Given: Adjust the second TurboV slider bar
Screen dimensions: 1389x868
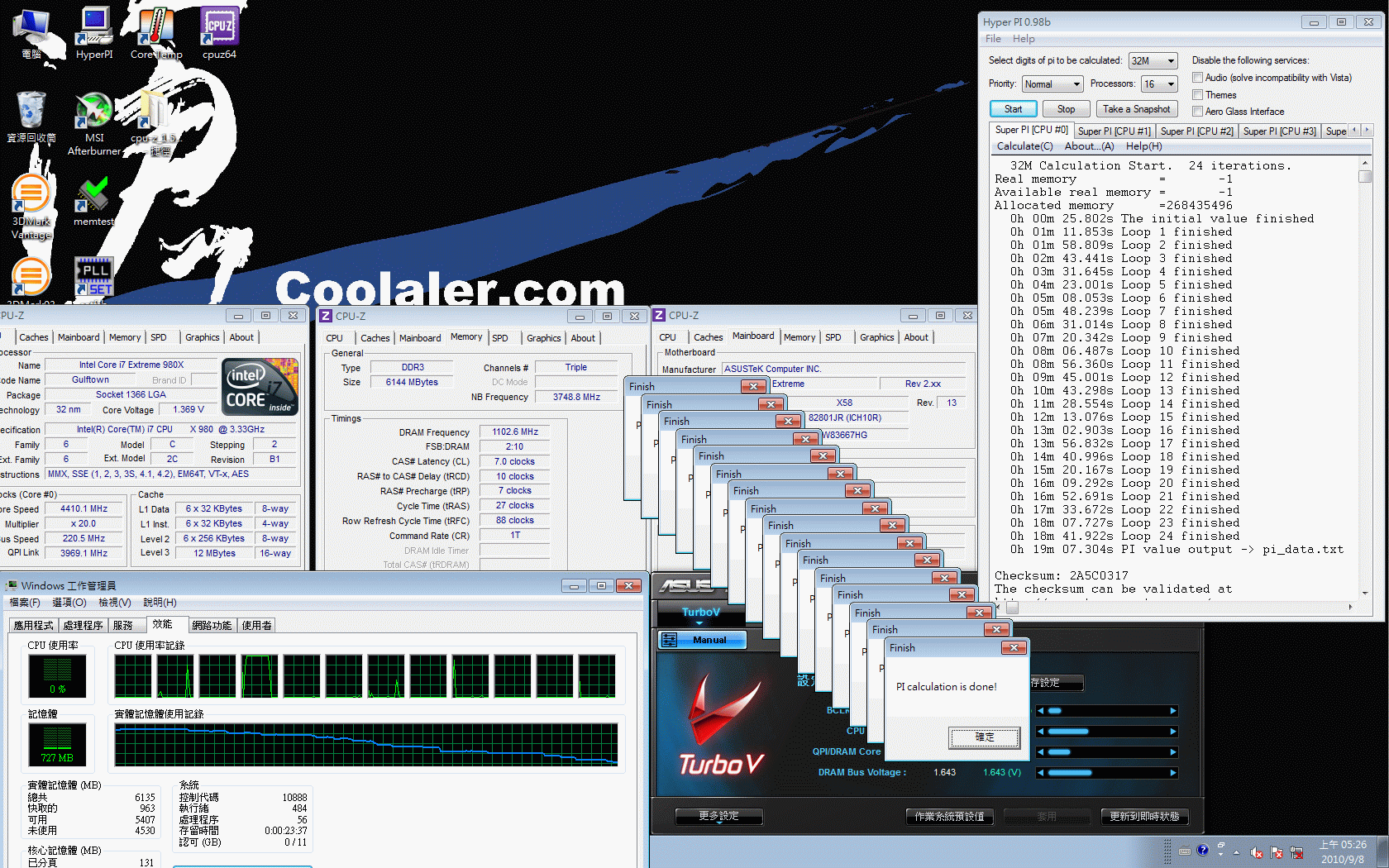Looking at the screenshot, I should click(x=1106, y=732).
